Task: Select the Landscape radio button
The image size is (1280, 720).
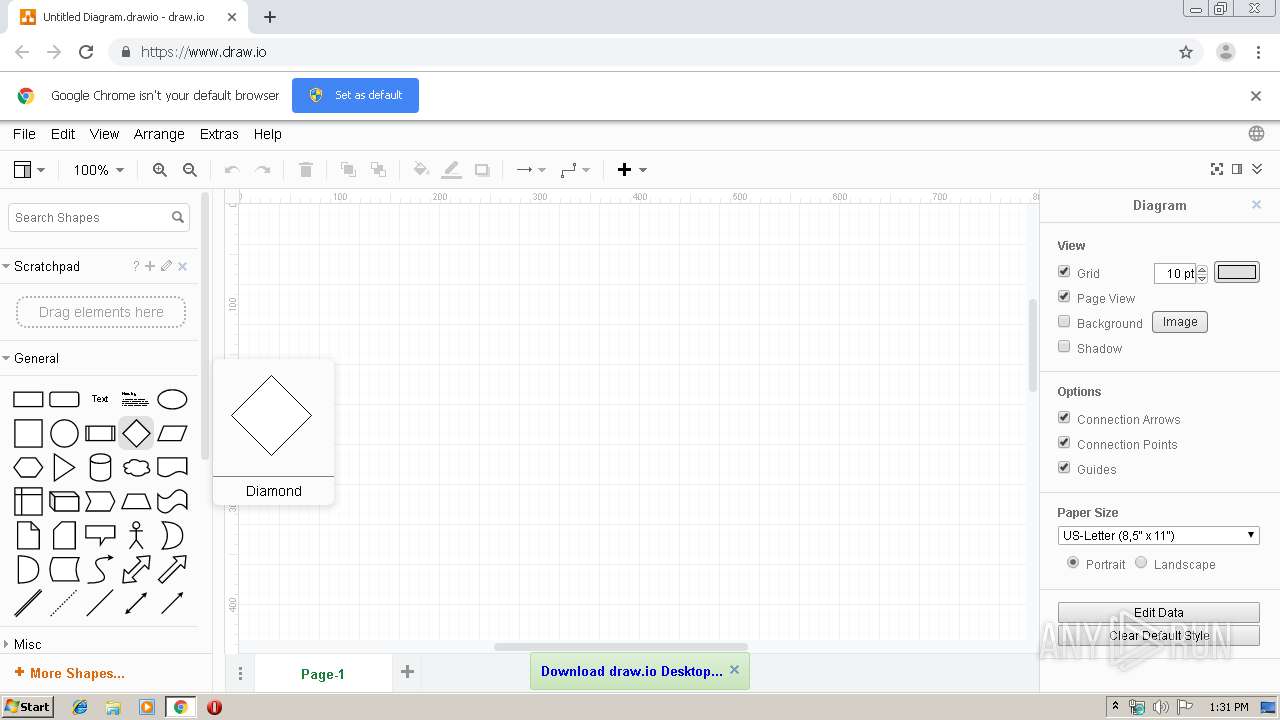Action: [x=1141, y=563]
